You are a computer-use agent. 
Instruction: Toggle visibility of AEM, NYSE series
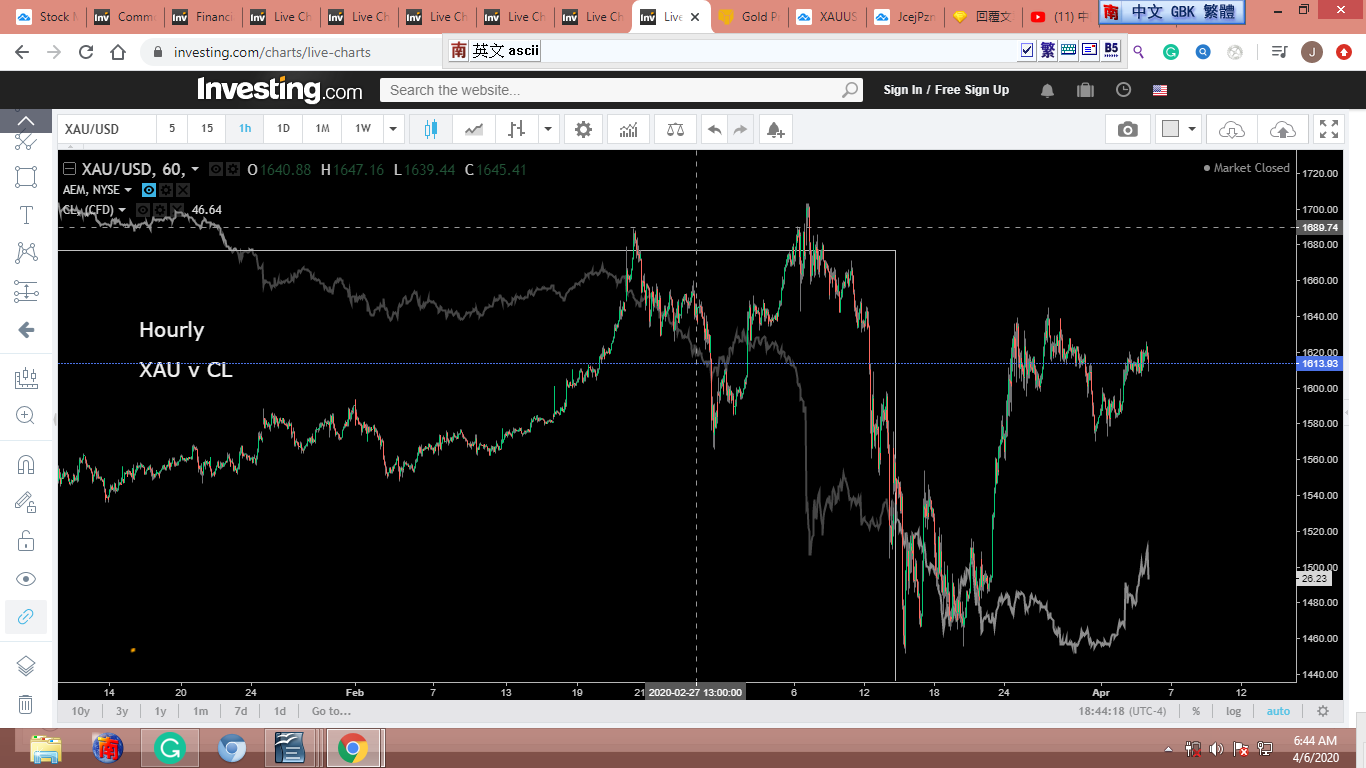[x=149, y=190]
